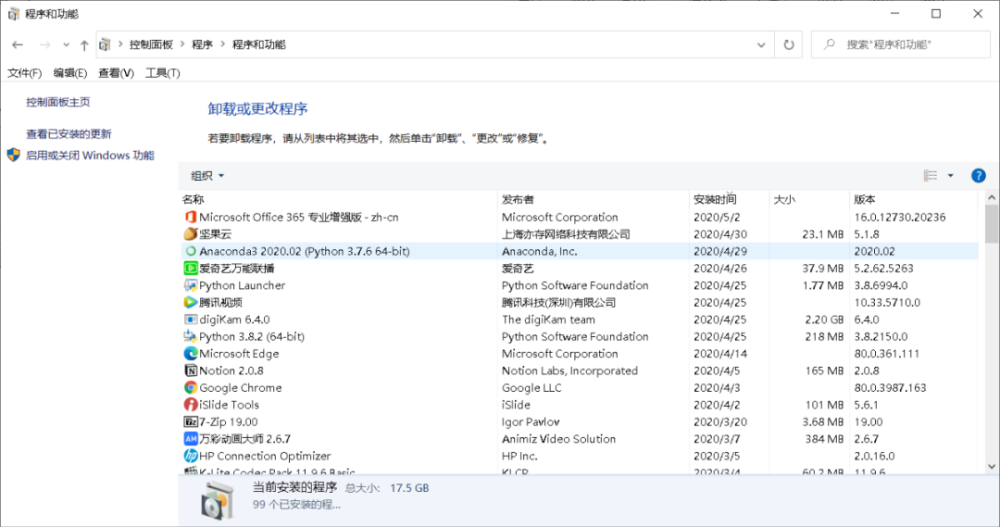This screenshot has height=527, width=1000.
Task: Click 程序 in the breadcrumb
Action: coord(202,45)
